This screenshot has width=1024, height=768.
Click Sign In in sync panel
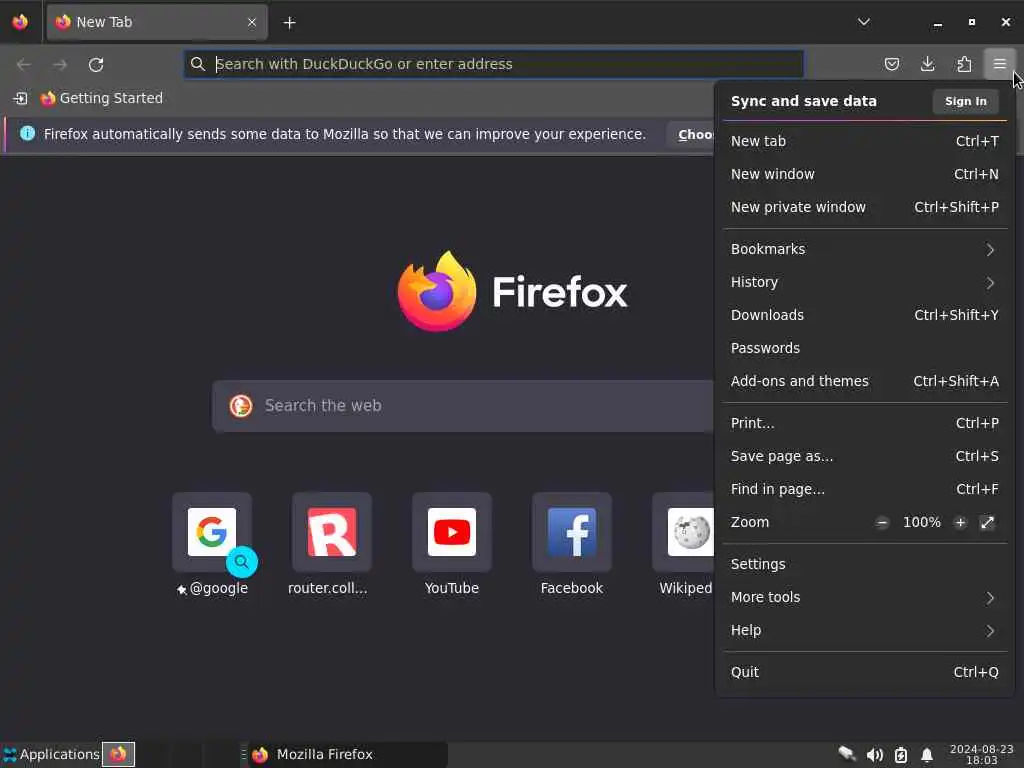pos(965,101)
